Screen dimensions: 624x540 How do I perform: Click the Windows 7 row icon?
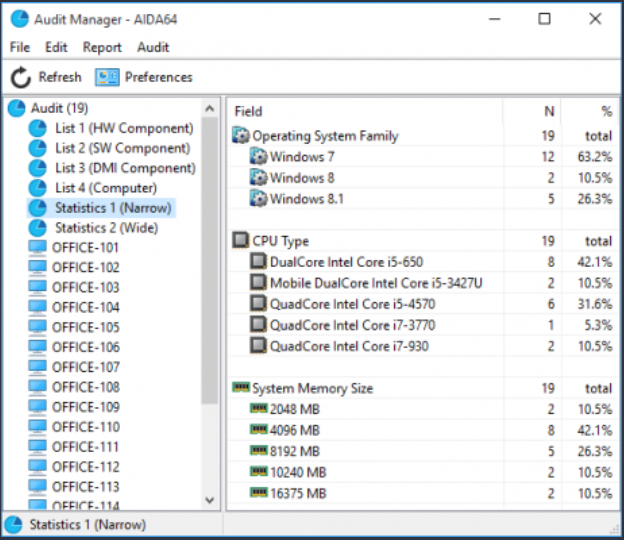tap(258, 156)
